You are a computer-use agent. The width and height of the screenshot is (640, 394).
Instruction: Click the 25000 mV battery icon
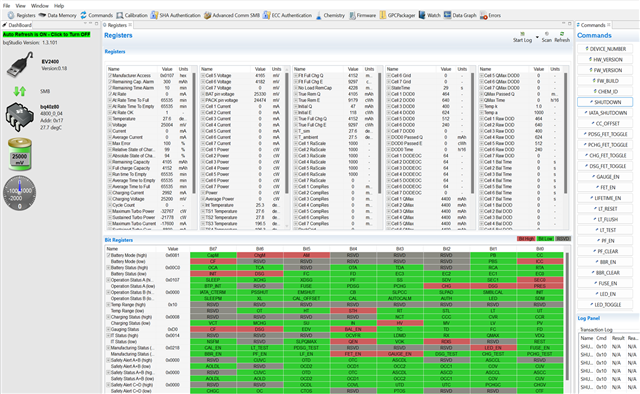point(20,154)
